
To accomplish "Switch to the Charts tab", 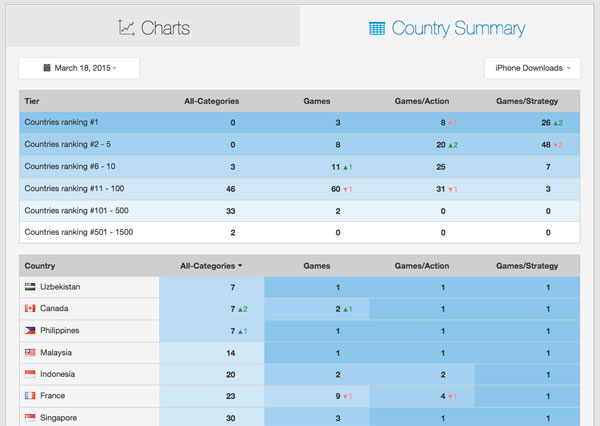I will (x=153, y=26).
